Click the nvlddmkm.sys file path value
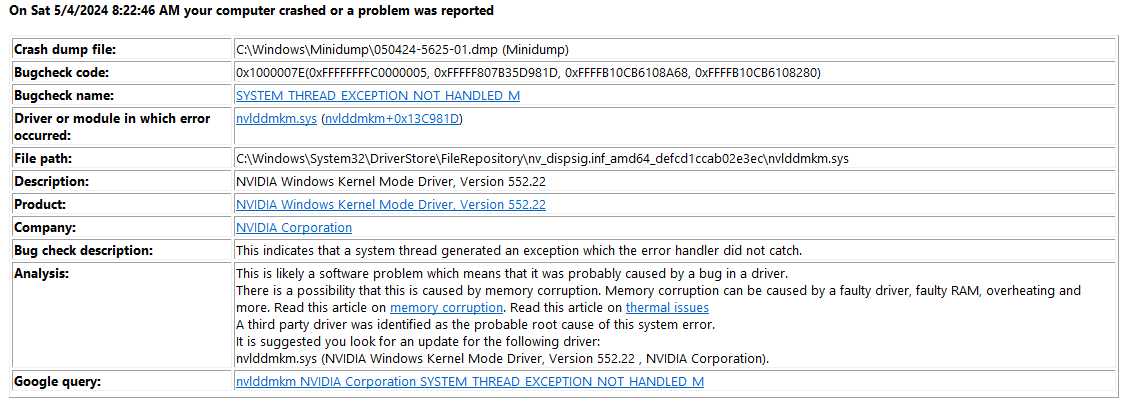Image resolution: width=1124 pixels, height=403 pixels. click(542, 158)
